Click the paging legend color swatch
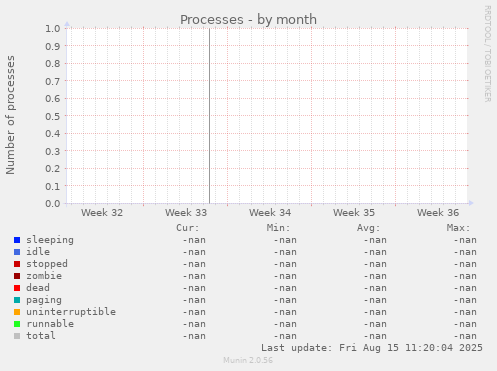This screenshot has height=371, width=497. click(17, 300)
